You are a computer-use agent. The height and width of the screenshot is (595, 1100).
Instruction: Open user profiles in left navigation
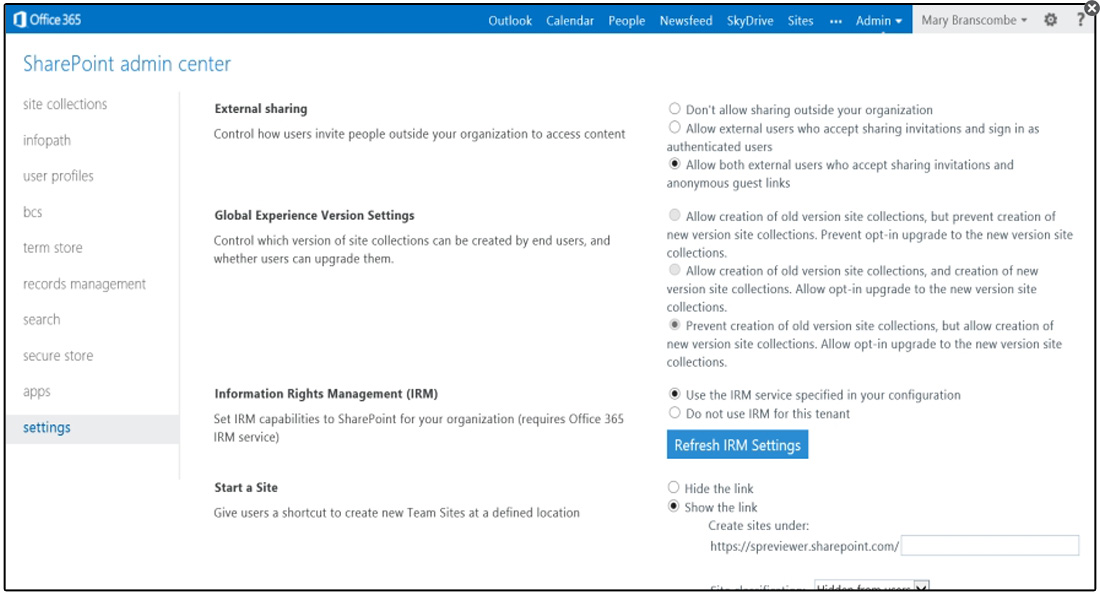58,176
